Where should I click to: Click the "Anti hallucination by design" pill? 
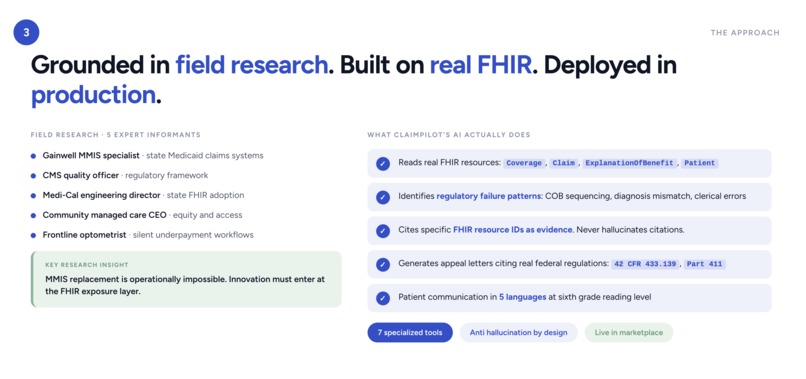click(x=518, y=333)
